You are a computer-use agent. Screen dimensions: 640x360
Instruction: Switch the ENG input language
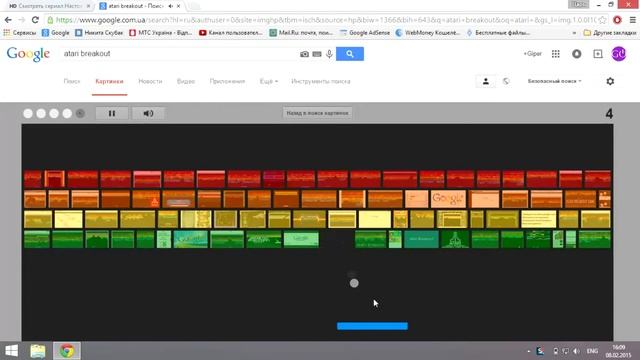pos(592,351)
